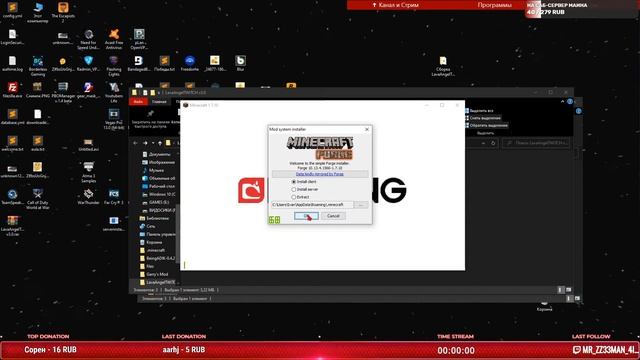Image resolution: width=640 pixels, height=360 pixels.
Task: Open config.yml desktop icon
Action: click(x=12, y=11)
